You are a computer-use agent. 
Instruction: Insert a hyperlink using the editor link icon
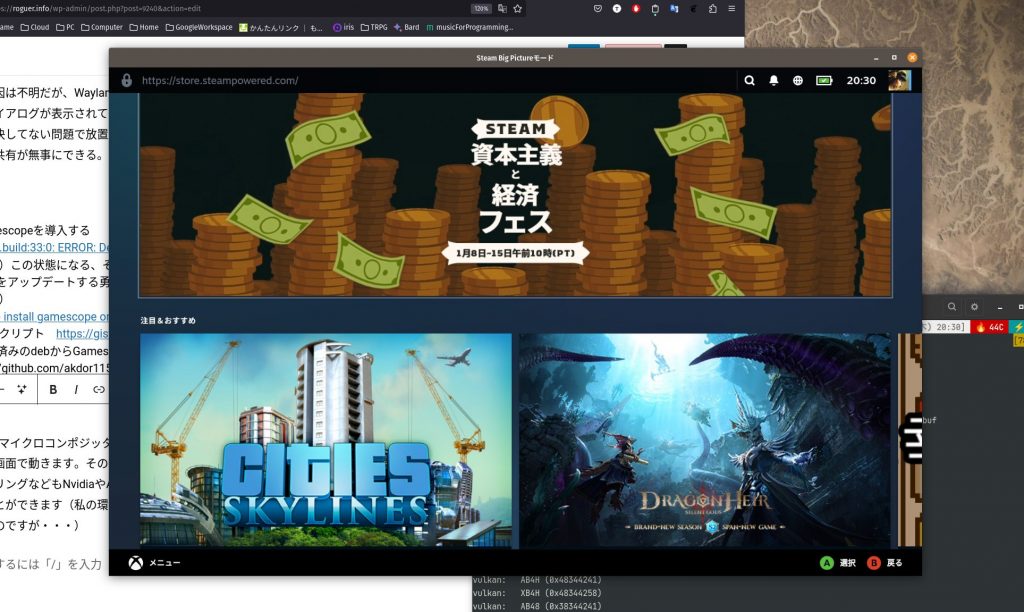tap(100, 390)
